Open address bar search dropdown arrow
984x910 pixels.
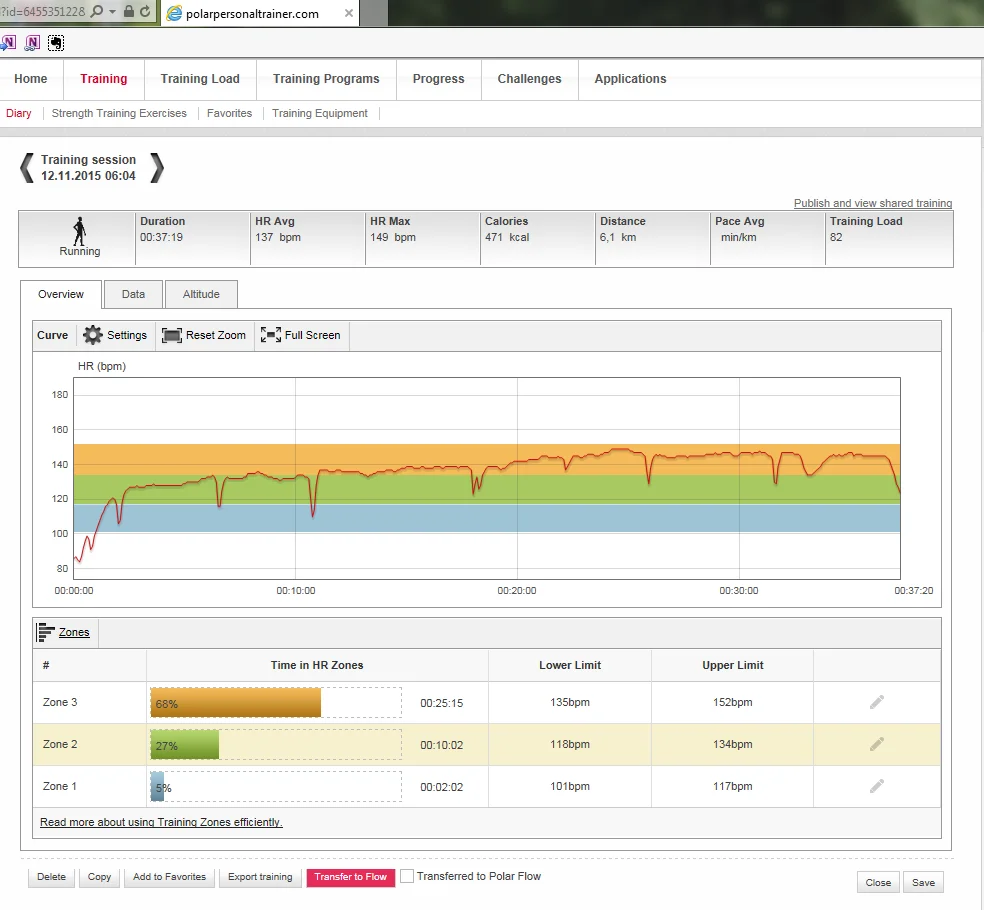click(x=111, y=12)
